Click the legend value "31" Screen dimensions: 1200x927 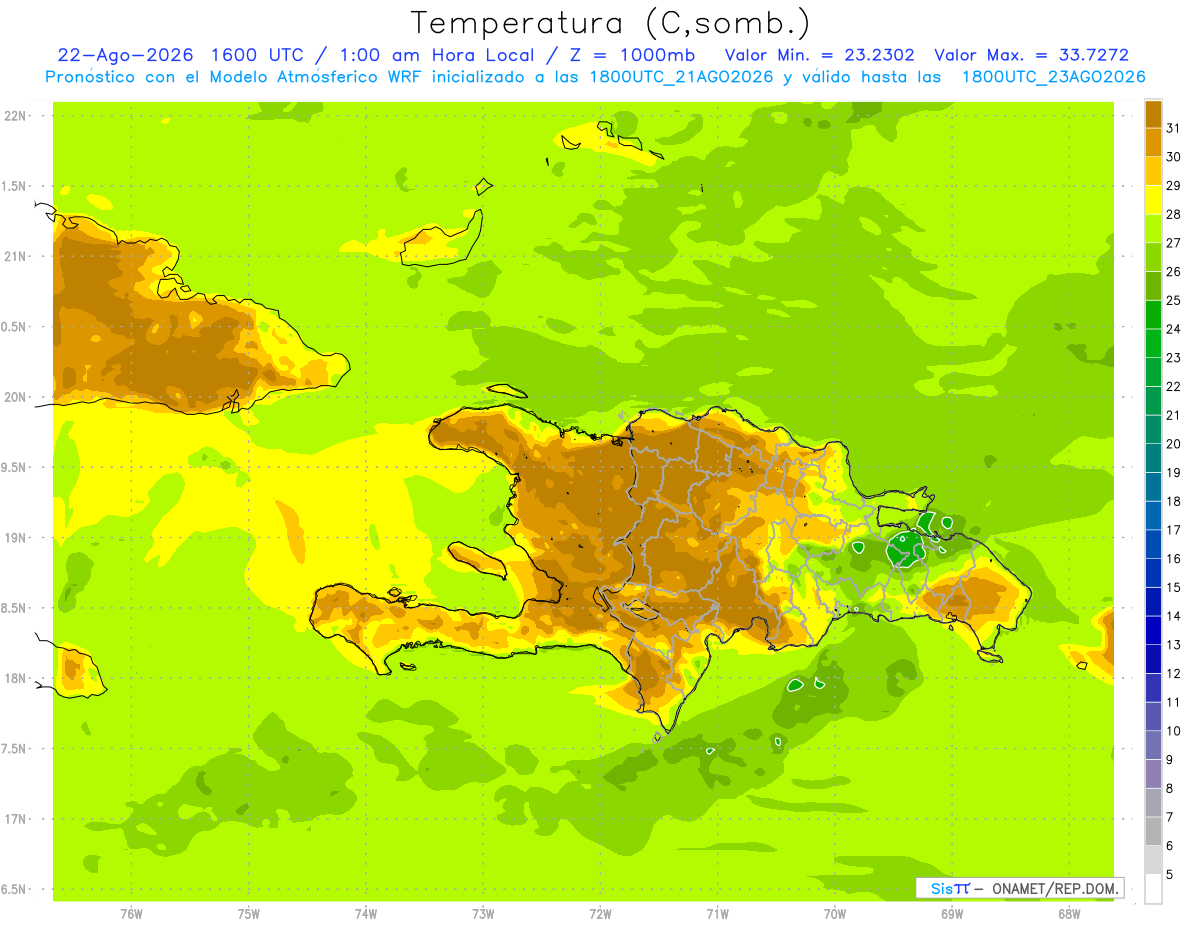[x=1174, y=129]
